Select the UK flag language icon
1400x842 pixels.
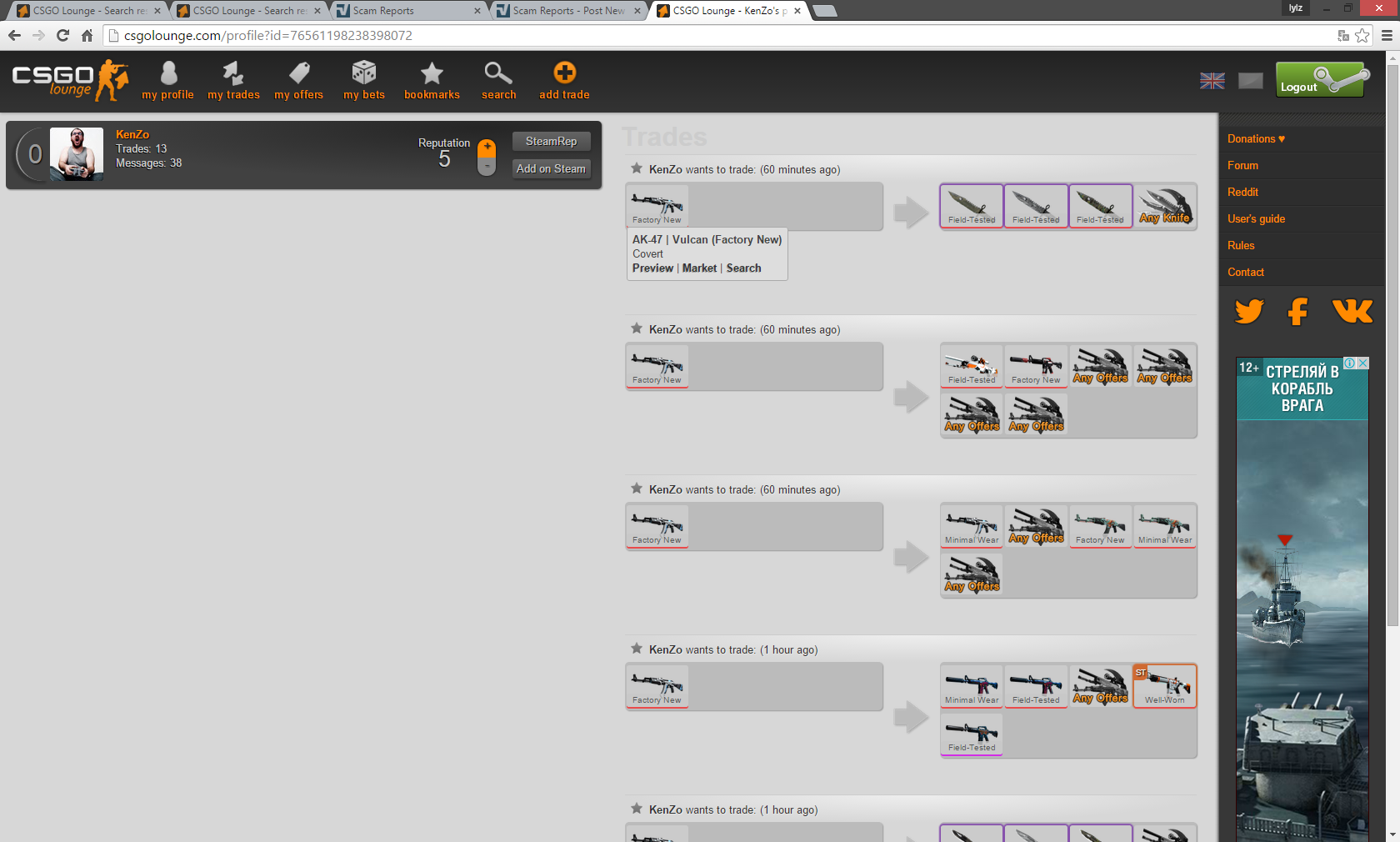pos(1212,81)
